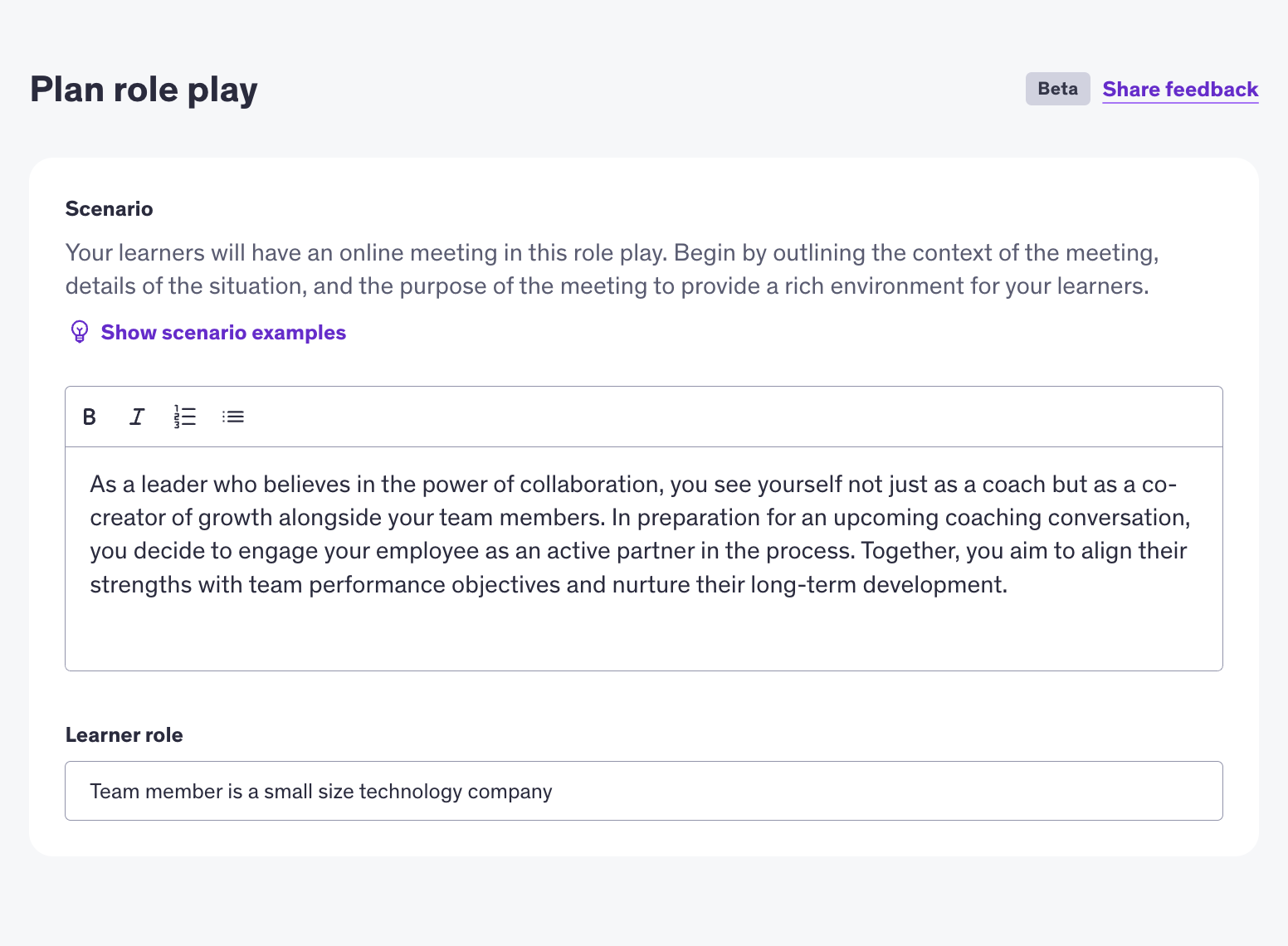Click the 'Scenario' section label
Screen dimensions: 1288x946
(x=109, y=209)
